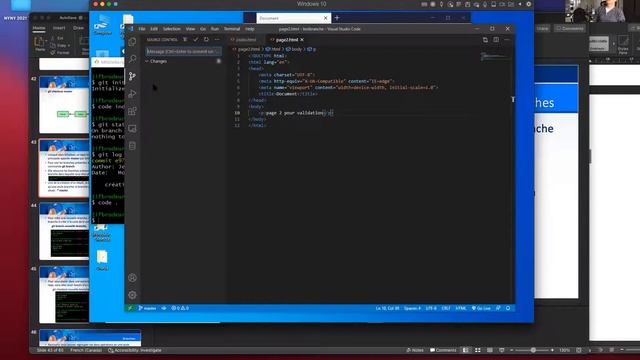Viewport: 640px width, 360px height.
Task: Select the Source Control icon in activity bar
Action: tap(132, 76)
